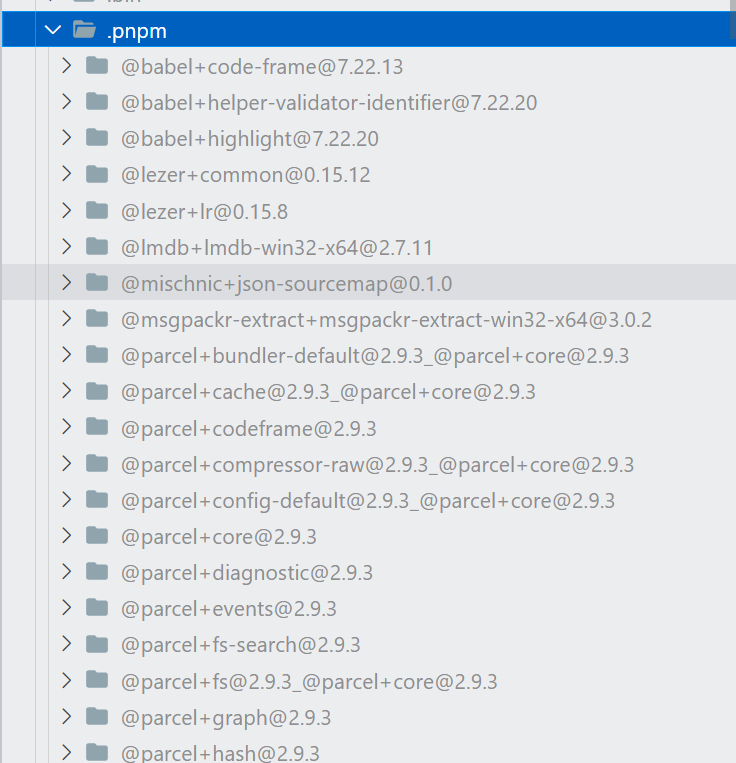Screen dimensions: 736x763
Task: Expand @parcel+fs-search@2.9.3 chevron
Action: coord(67,644)
